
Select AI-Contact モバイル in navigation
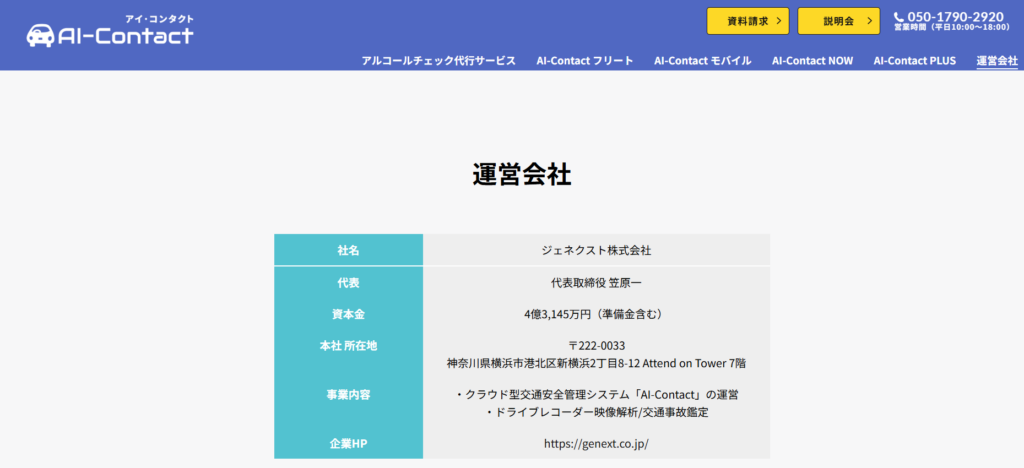[703, 61]
